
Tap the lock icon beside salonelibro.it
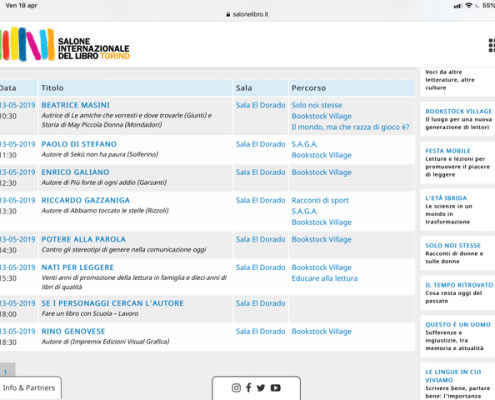point(228,14)
